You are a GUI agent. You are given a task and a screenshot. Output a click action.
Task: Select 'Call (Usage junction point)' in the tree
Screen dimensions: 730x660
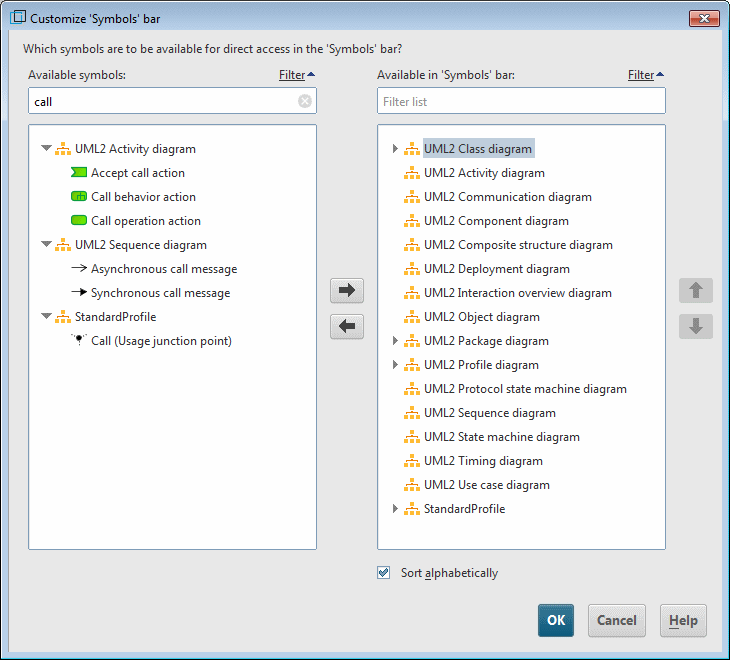[x=161, y=341]
